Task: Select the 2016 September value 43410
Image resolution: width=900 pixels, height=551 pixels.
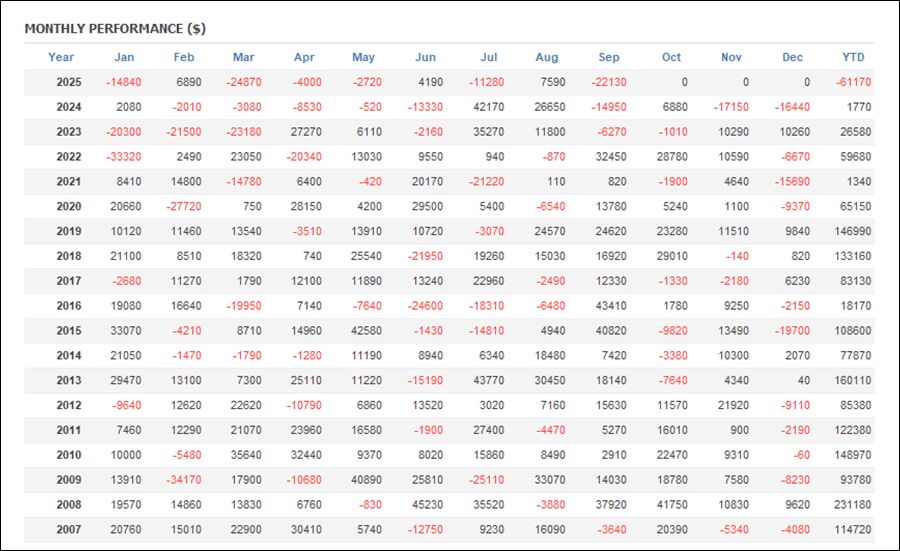Action: point(609,307)
